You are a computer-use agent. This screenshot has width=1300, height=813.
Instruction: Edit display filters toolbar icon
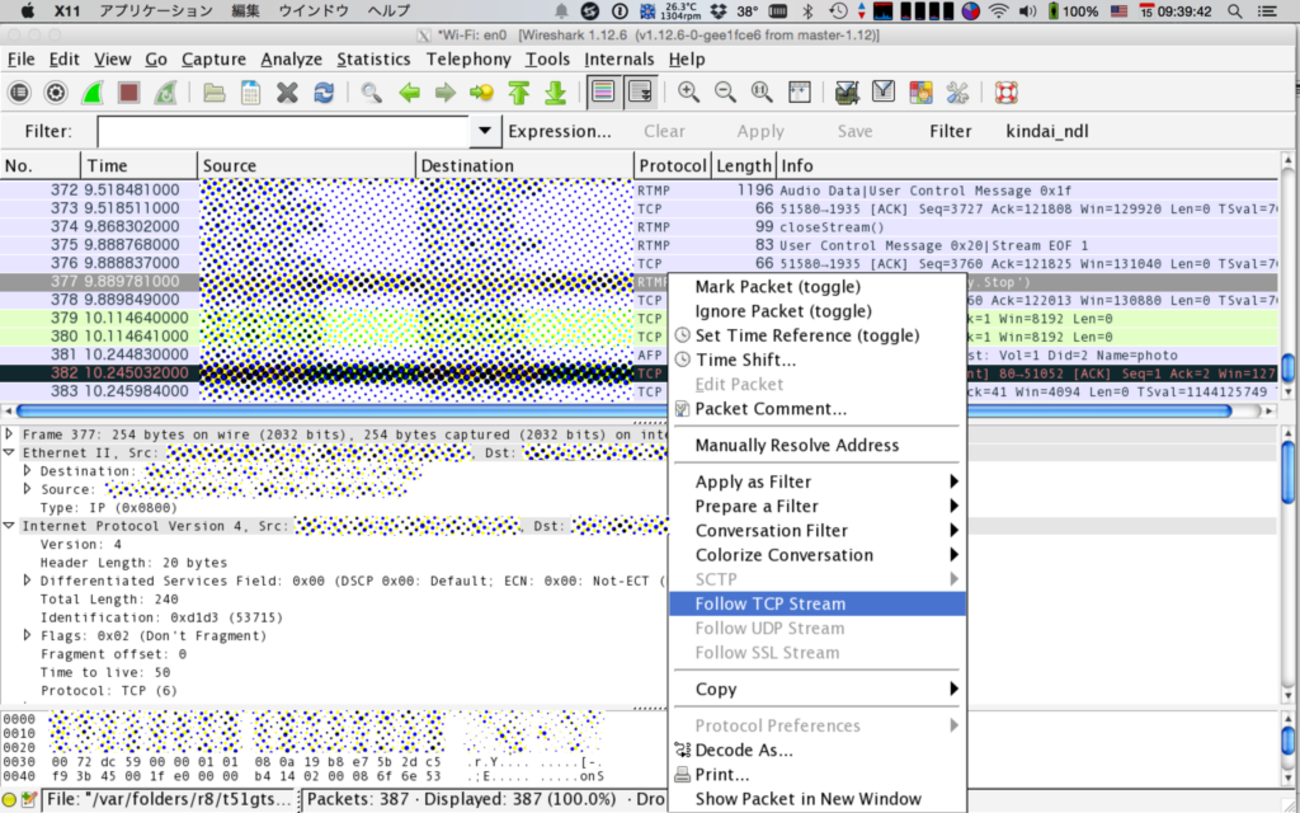(883, 93)
